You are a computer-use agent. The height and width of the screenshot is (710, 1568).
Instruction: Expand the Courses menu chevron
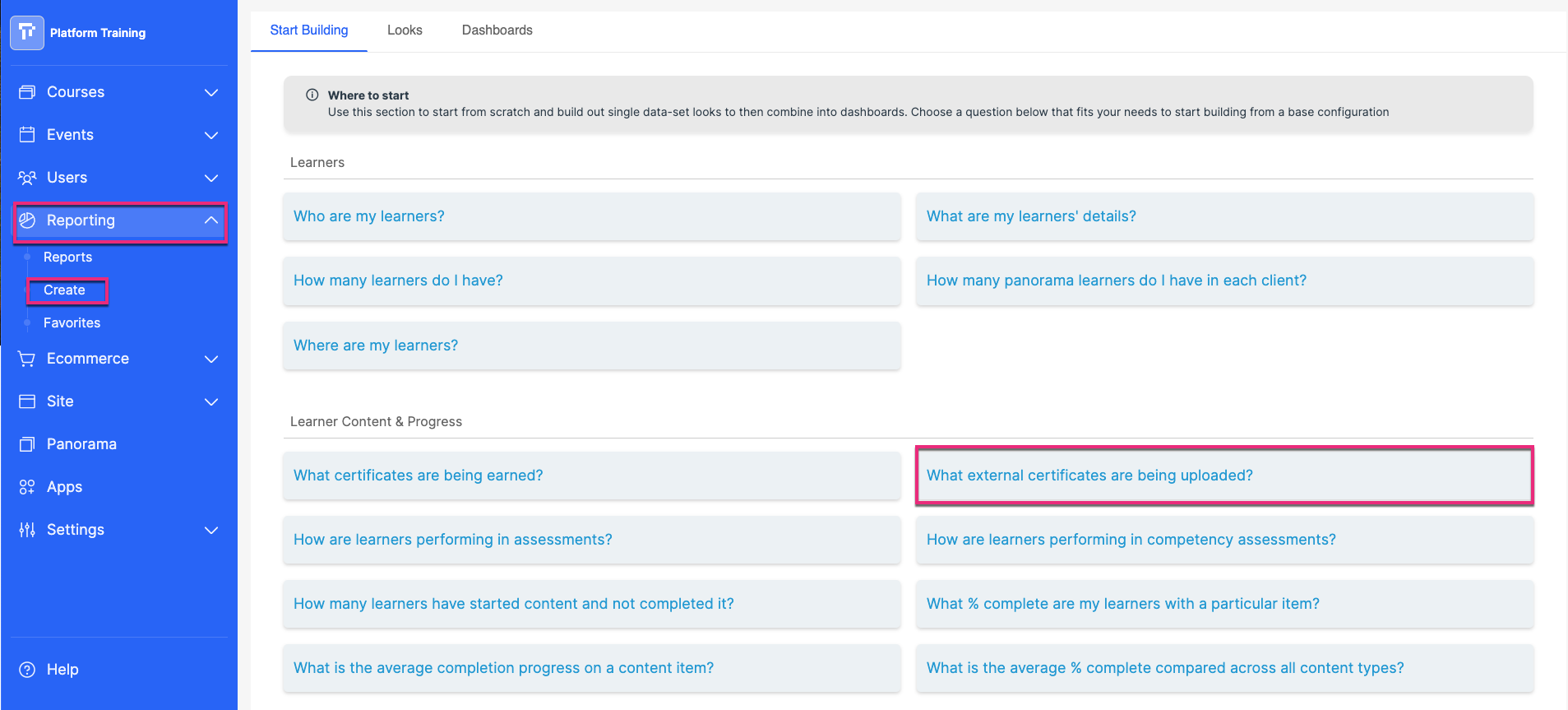pos(211,92)
